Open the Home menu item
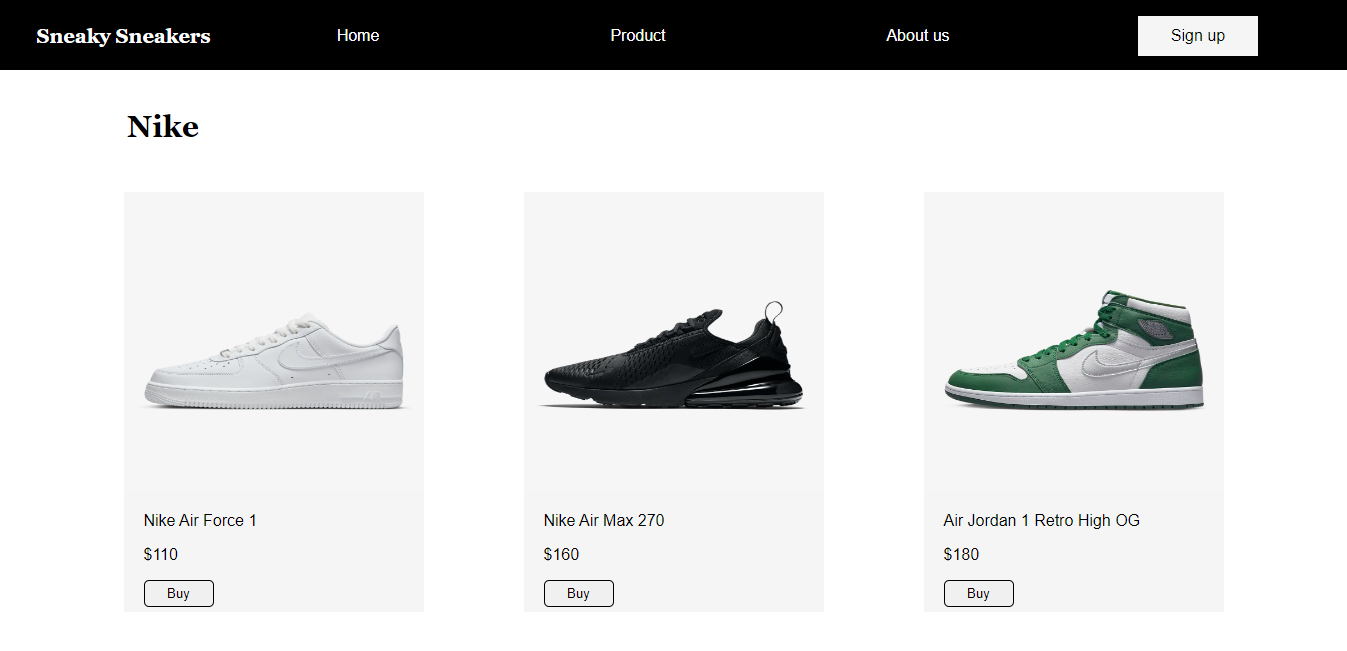 358,35
